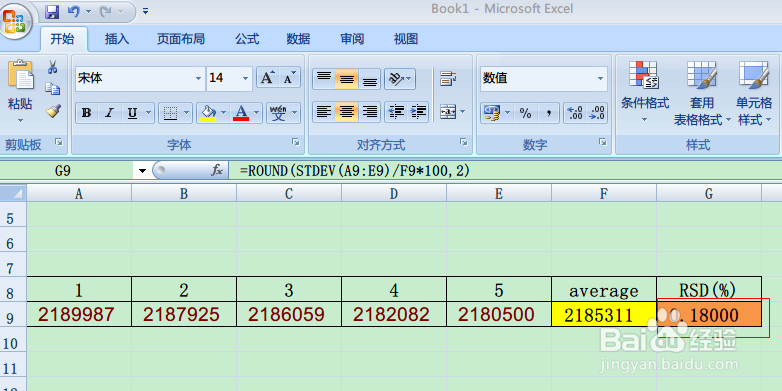
Task: Activate the Format Painter brush
Action: pyautogui.click(x=53, y=111)
